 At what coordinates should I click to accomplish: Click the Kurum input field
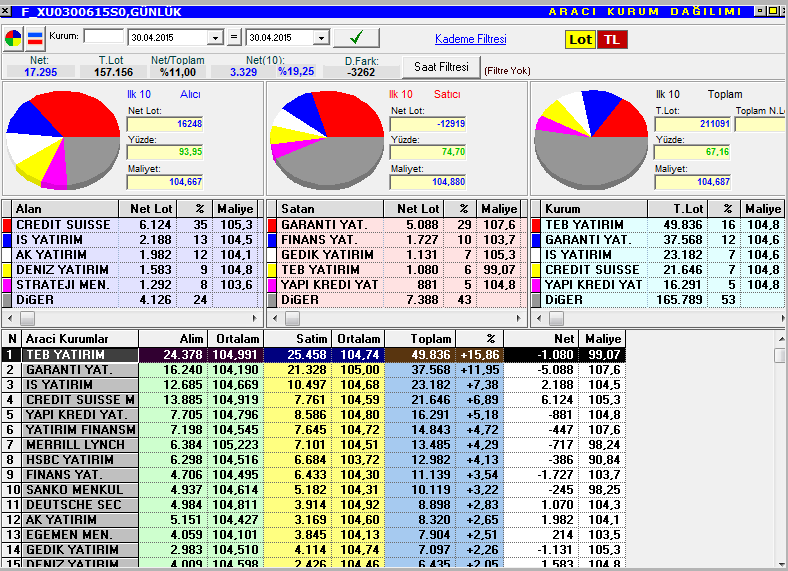coord(104,36)
